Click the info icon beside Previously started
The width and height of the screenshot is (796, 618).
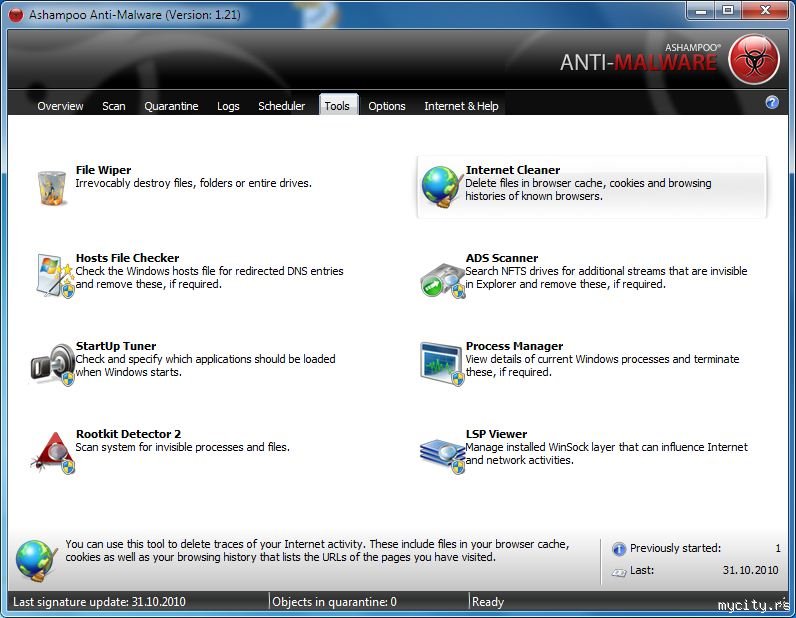pos(619,549)
